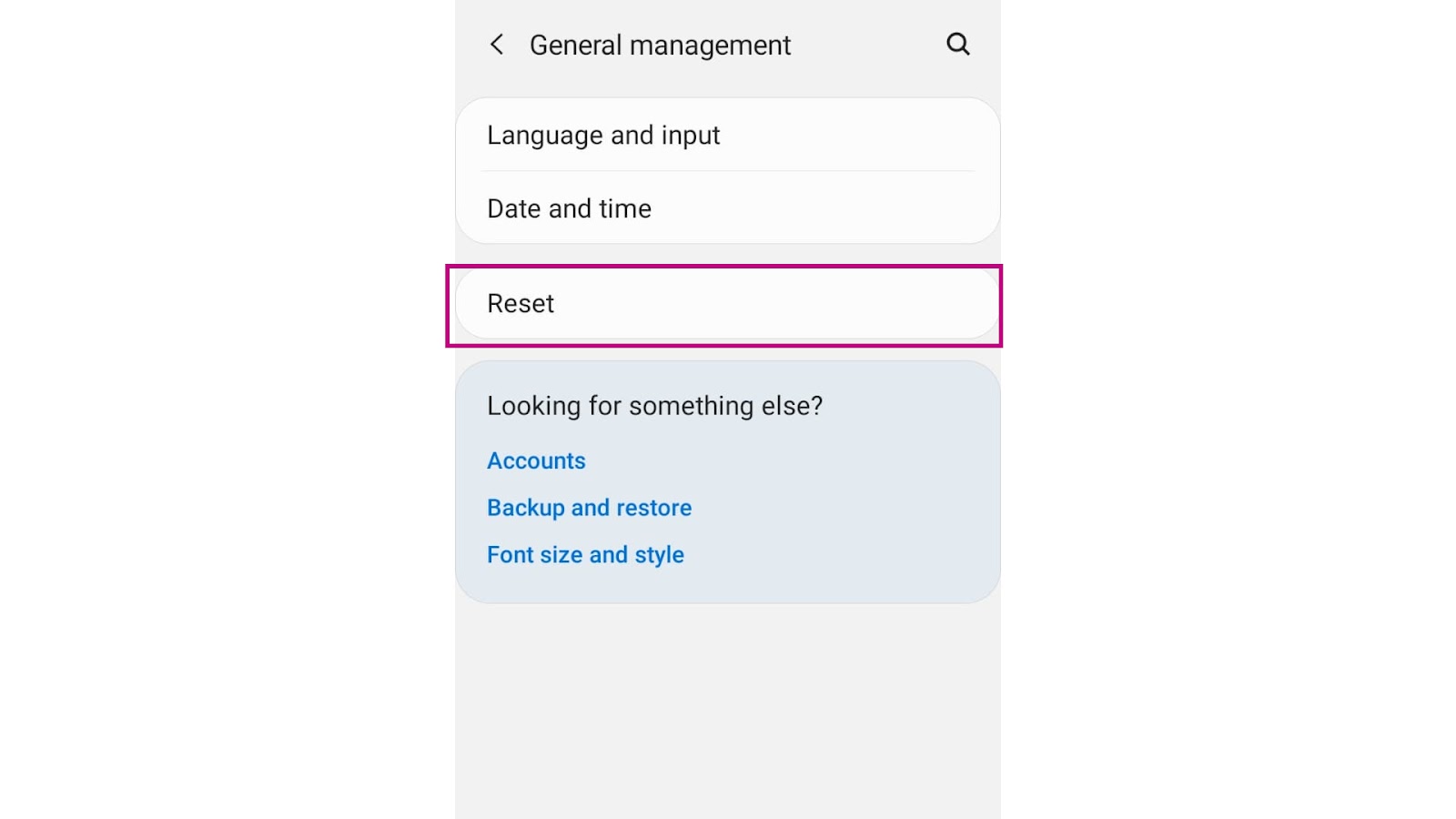
Task: Open Language and input settings
Action: click(603, 136)
